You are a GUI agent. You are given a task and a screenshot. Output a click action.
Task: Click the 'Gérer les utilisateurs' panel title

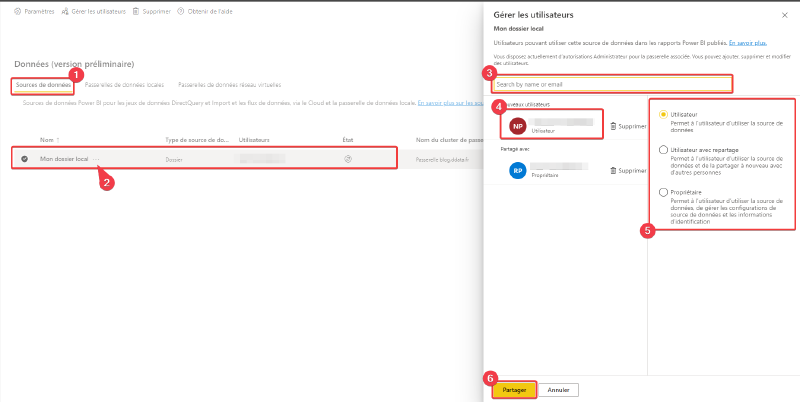533,15
